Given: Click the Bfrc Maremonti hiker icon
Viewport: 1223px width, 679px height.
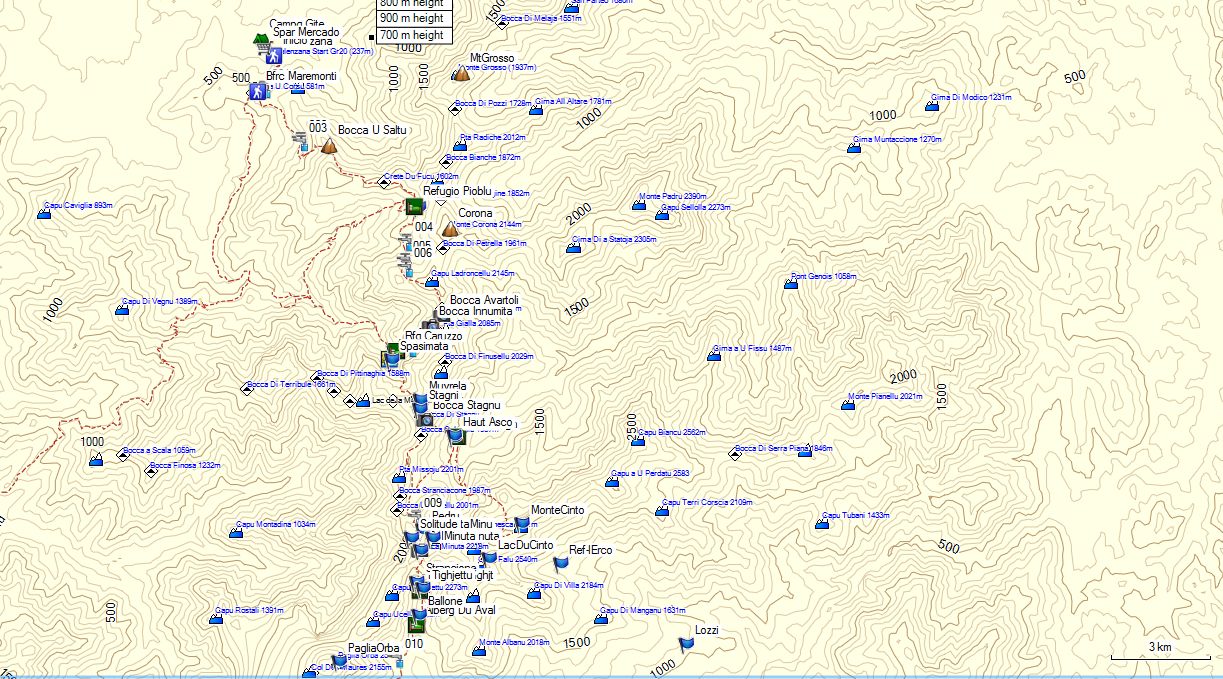Looking at the screenshot, I should pyautogui.click(x=256, y=91).
